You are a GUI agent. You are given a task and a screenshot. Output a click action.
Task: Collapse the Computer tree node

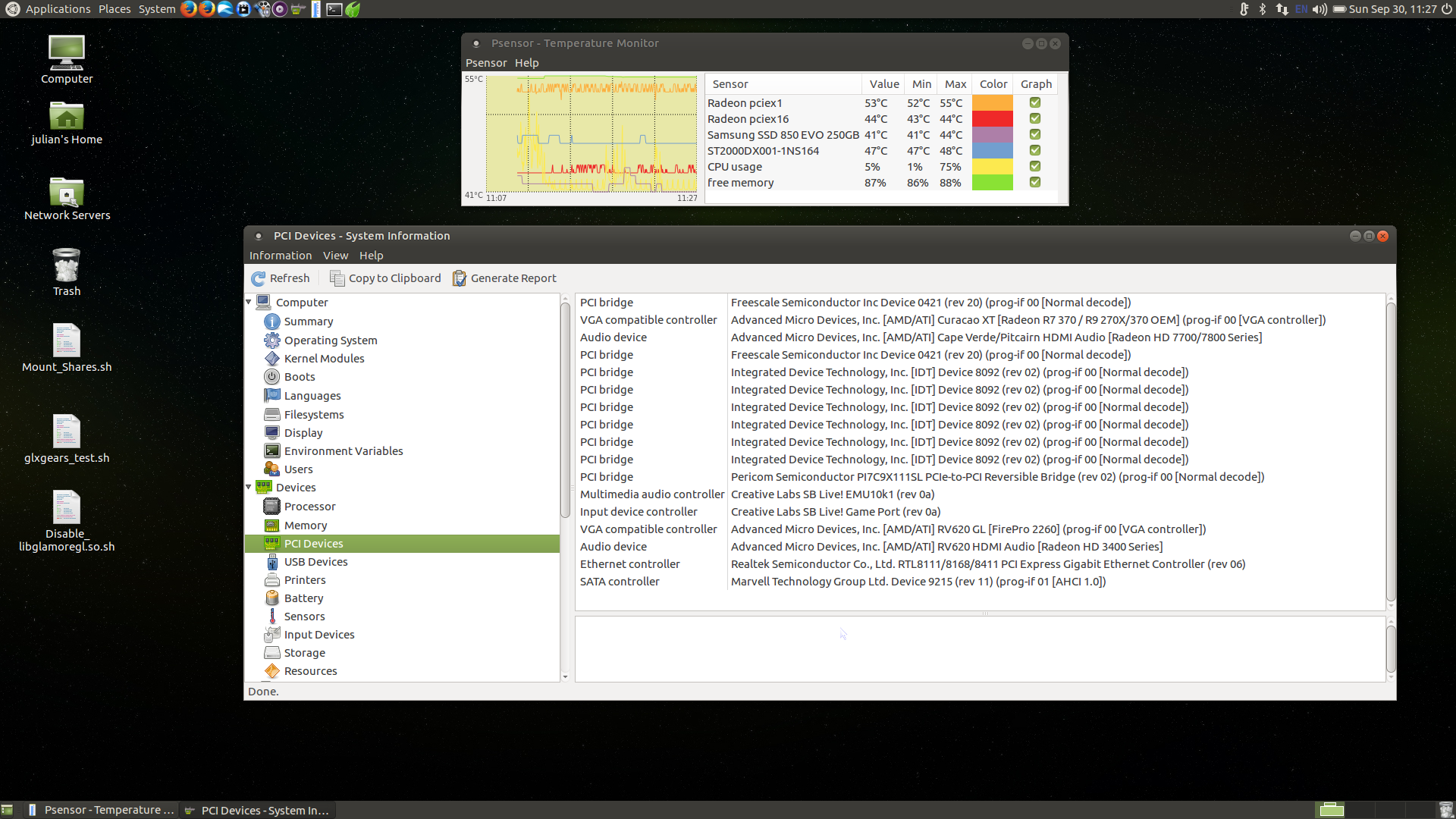249,302
